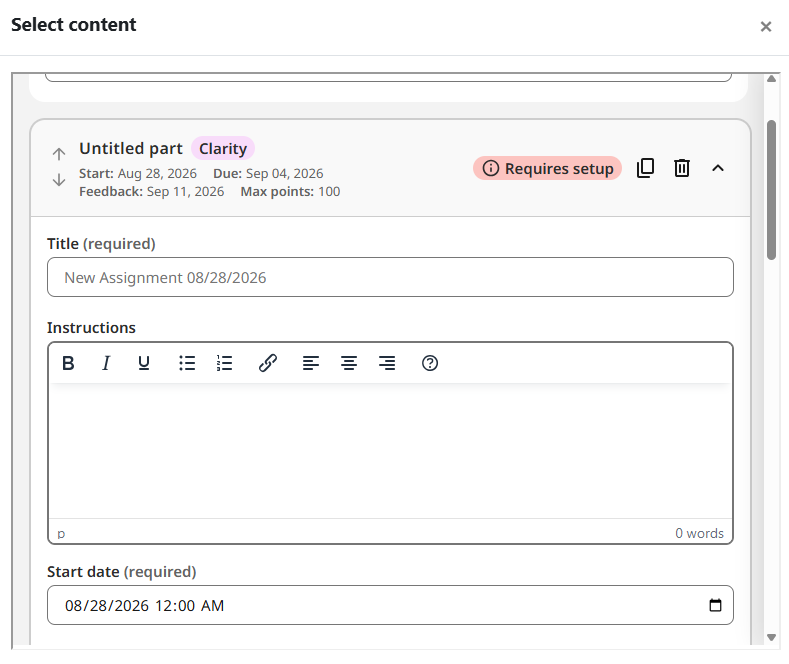
Task: Click the scrollbar up arrow
Action: pos(771,78)
